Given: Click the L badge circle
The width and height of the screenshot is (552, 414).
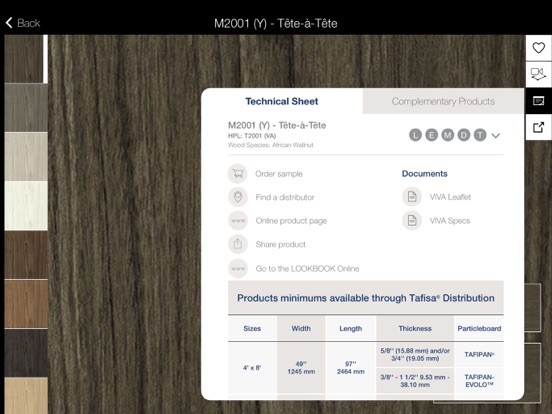Looking at the screenshot, I should tap(415, 135).
